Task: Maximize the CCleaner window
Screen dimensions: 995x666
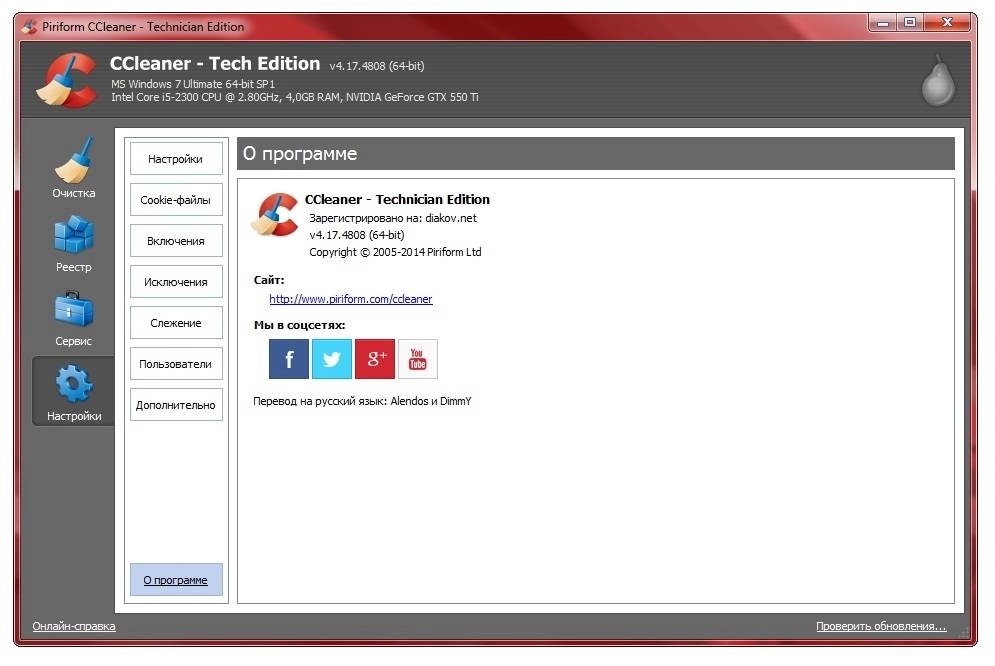Action: [x=911, y=22]
